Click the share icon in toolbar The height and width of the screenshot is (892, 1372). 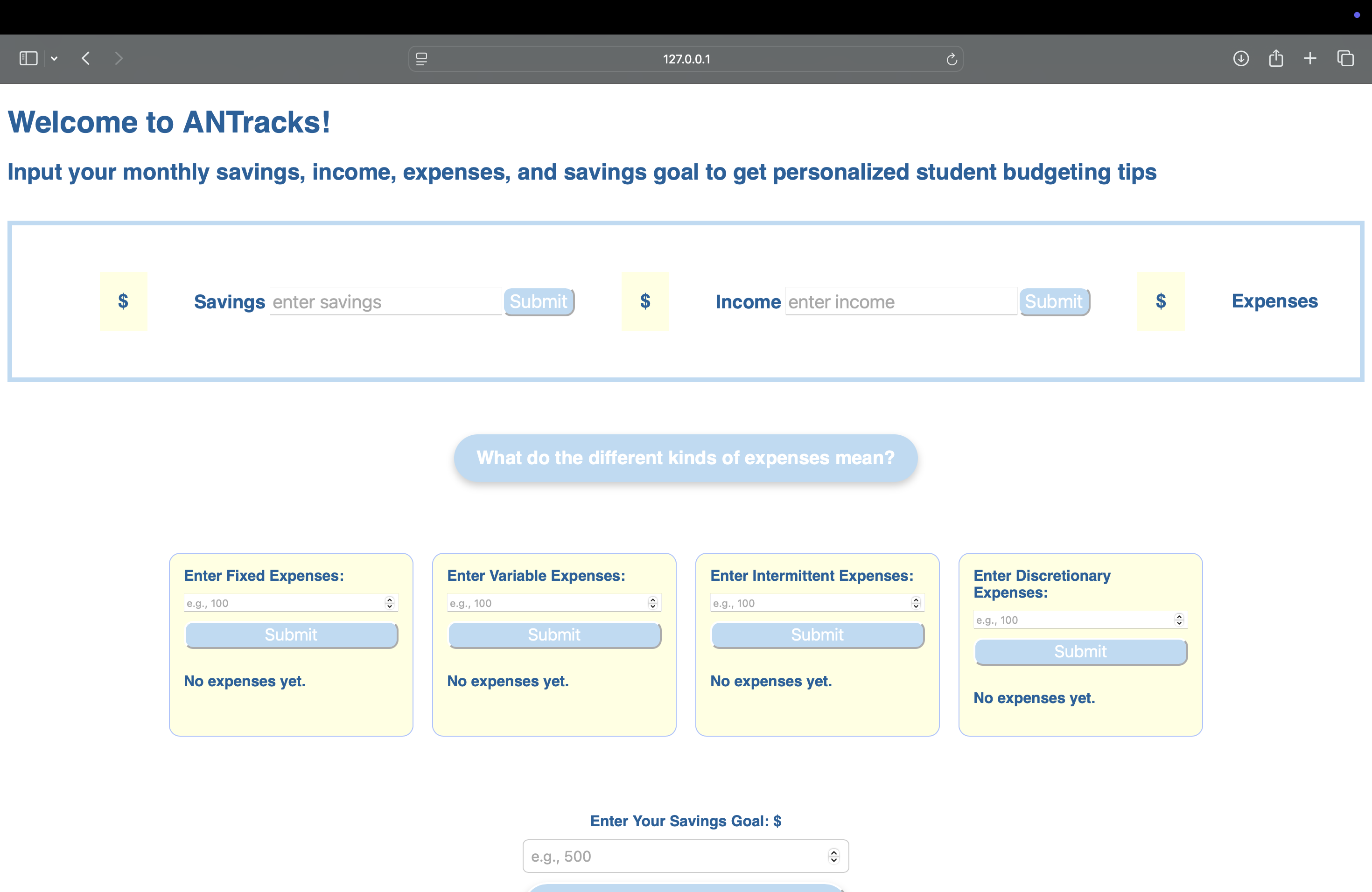pyautogui.click(x=1276, y=58)
